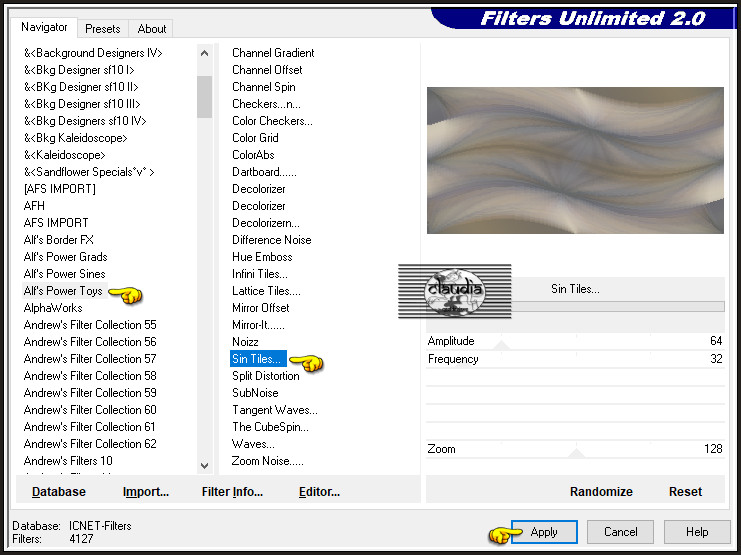Click Randomize filter settings
Image resolution: width=741 pixels, height=555 pixels.
pyautogui.click(x=601, y=492)
